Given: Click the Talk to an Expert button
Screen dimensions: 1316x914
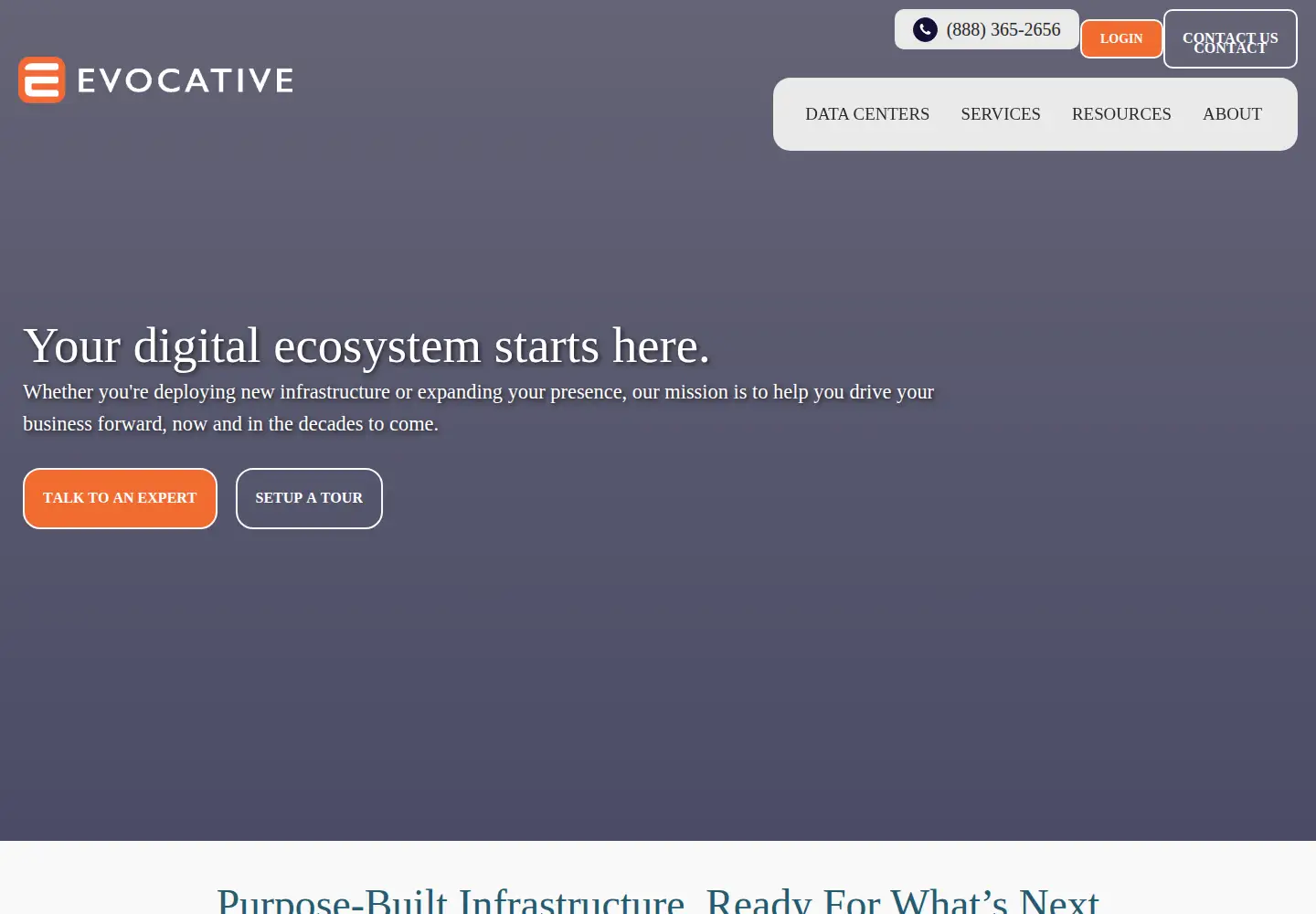Looking at the screenshot, I should click(x=120, y=498).
